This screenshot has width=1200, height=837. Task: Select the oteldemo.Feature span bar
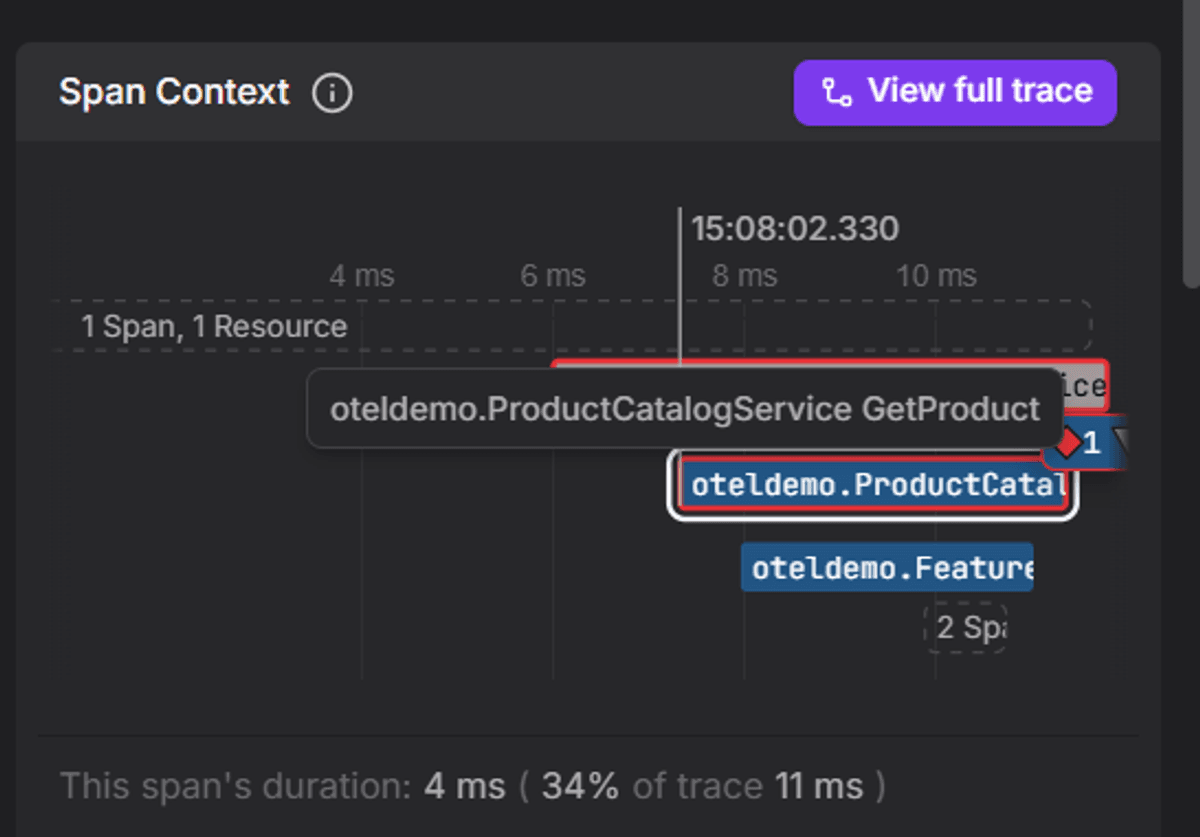point(887,568)
